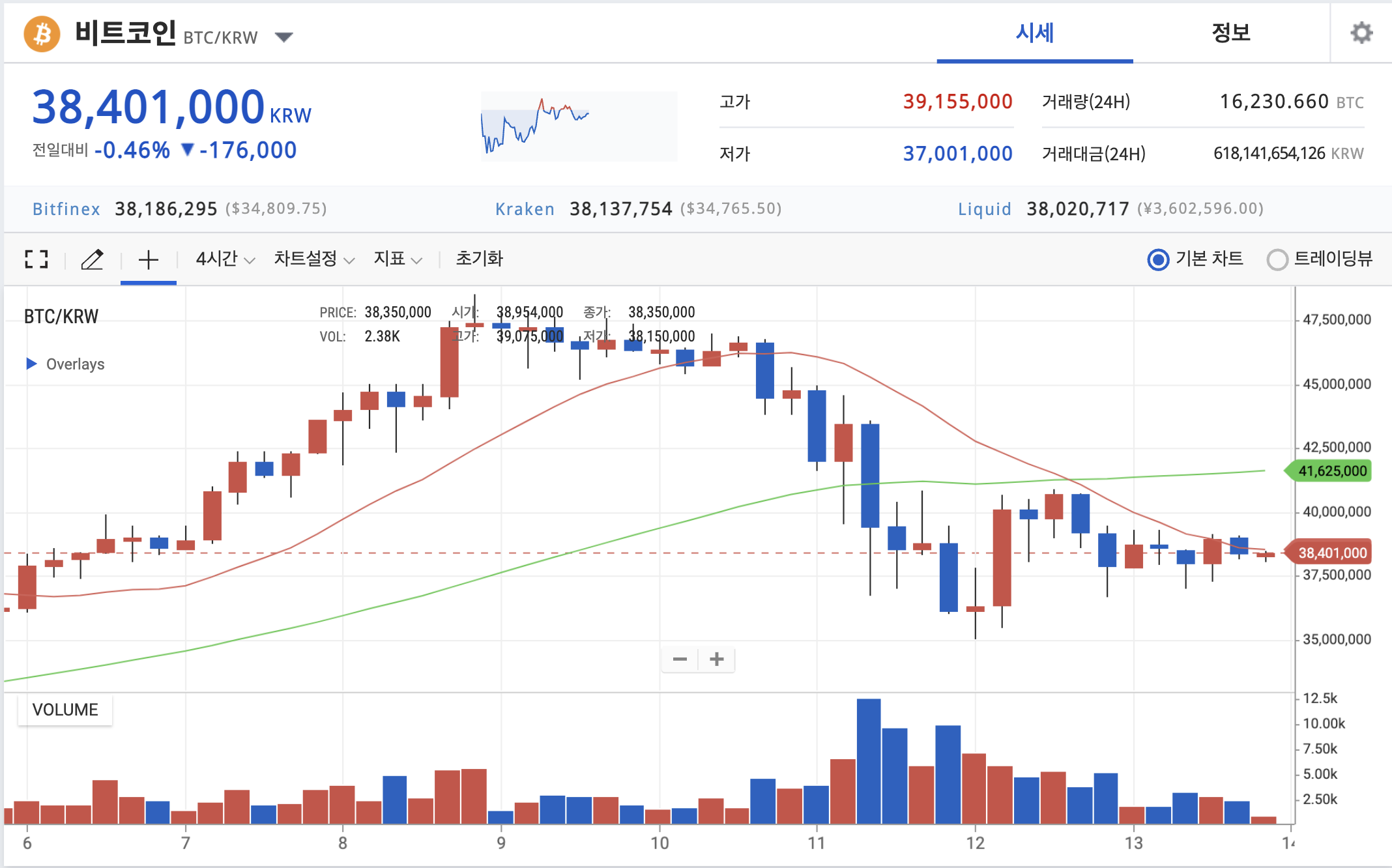This screenshot has width=1392, height=868.
Task: Open the 4시간 interval dropdown
Action: [225, 259]
